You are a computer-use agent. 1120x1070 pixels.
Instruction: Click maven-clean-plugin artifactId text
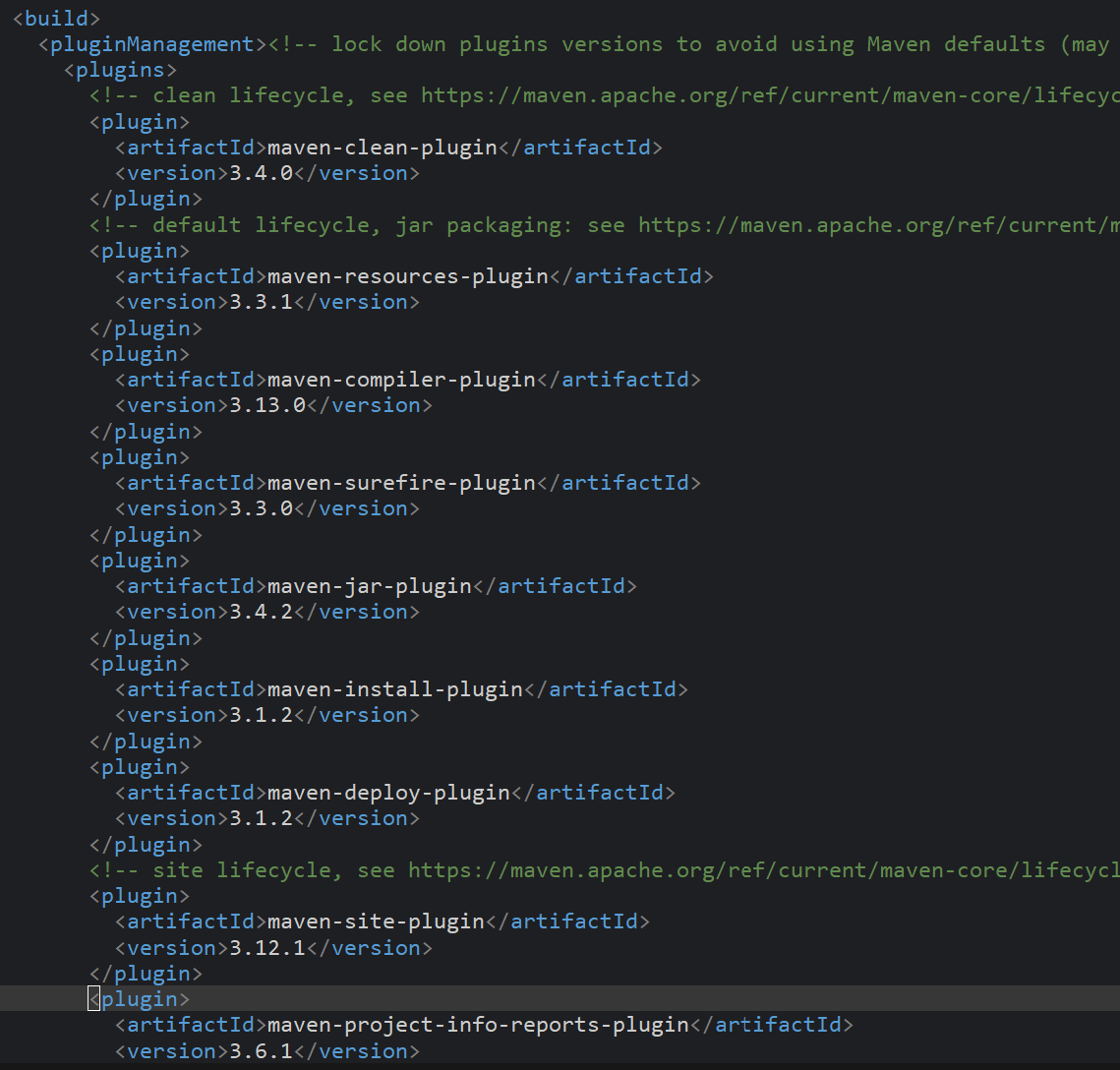click(383, 148)
